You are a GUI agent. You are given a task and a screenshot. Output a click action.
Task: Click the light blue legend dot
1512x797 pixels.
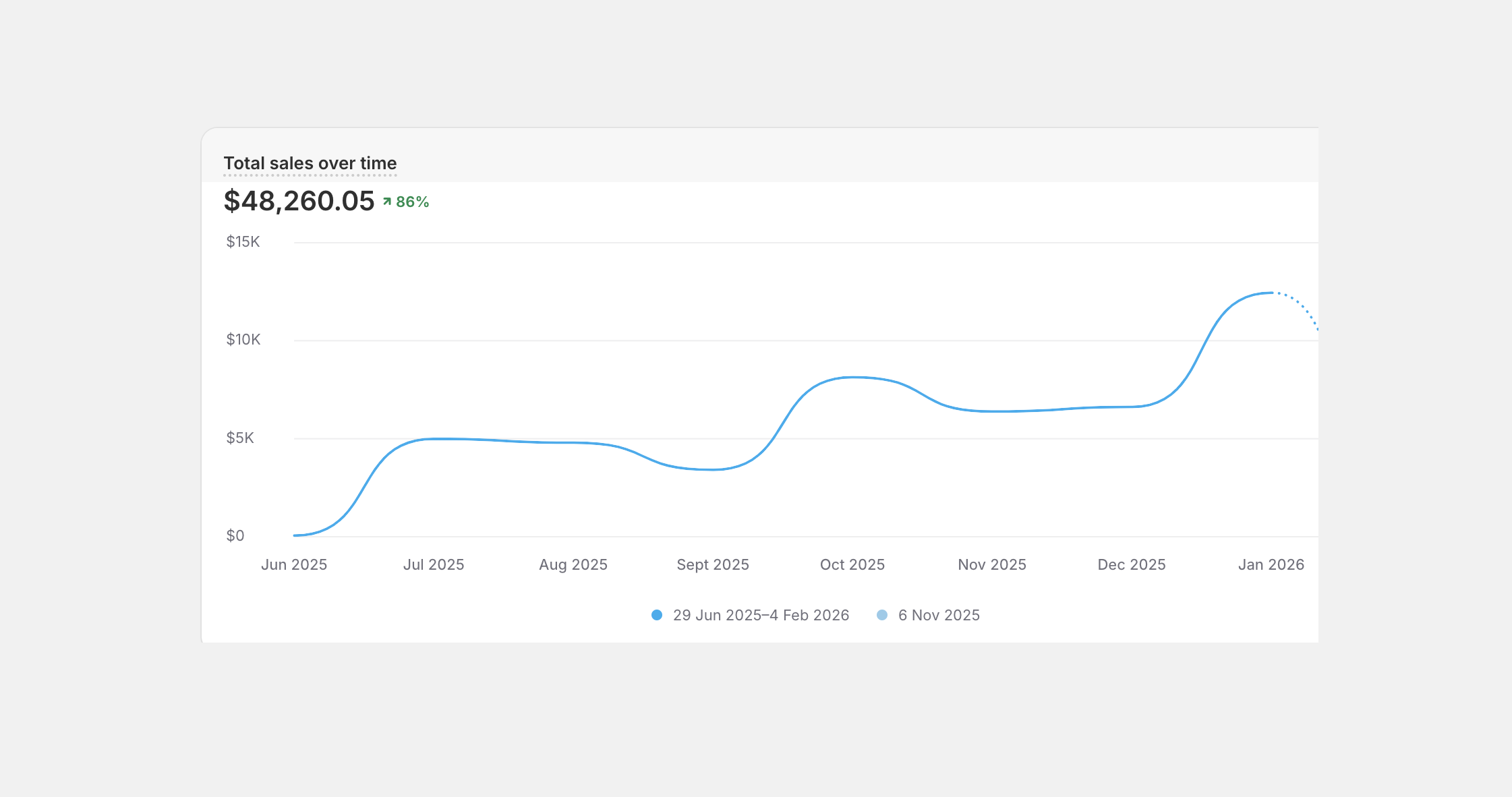point(882,615)
